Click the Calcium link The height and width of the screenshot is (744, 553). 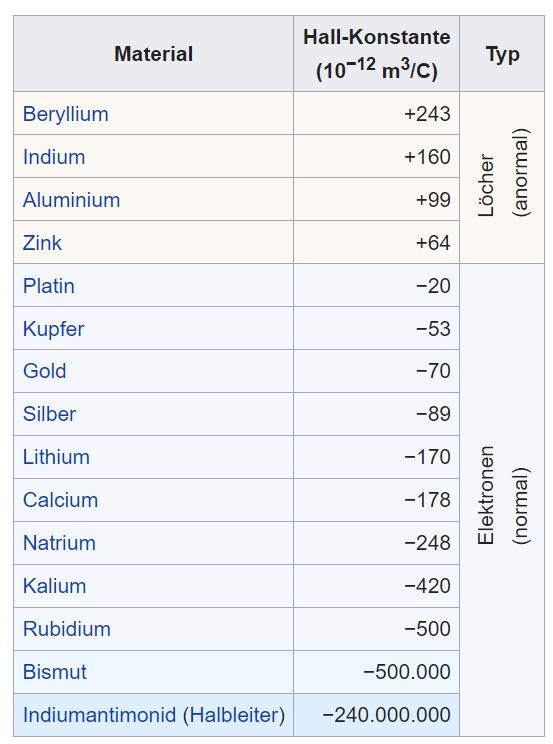[x=60, y=500]
